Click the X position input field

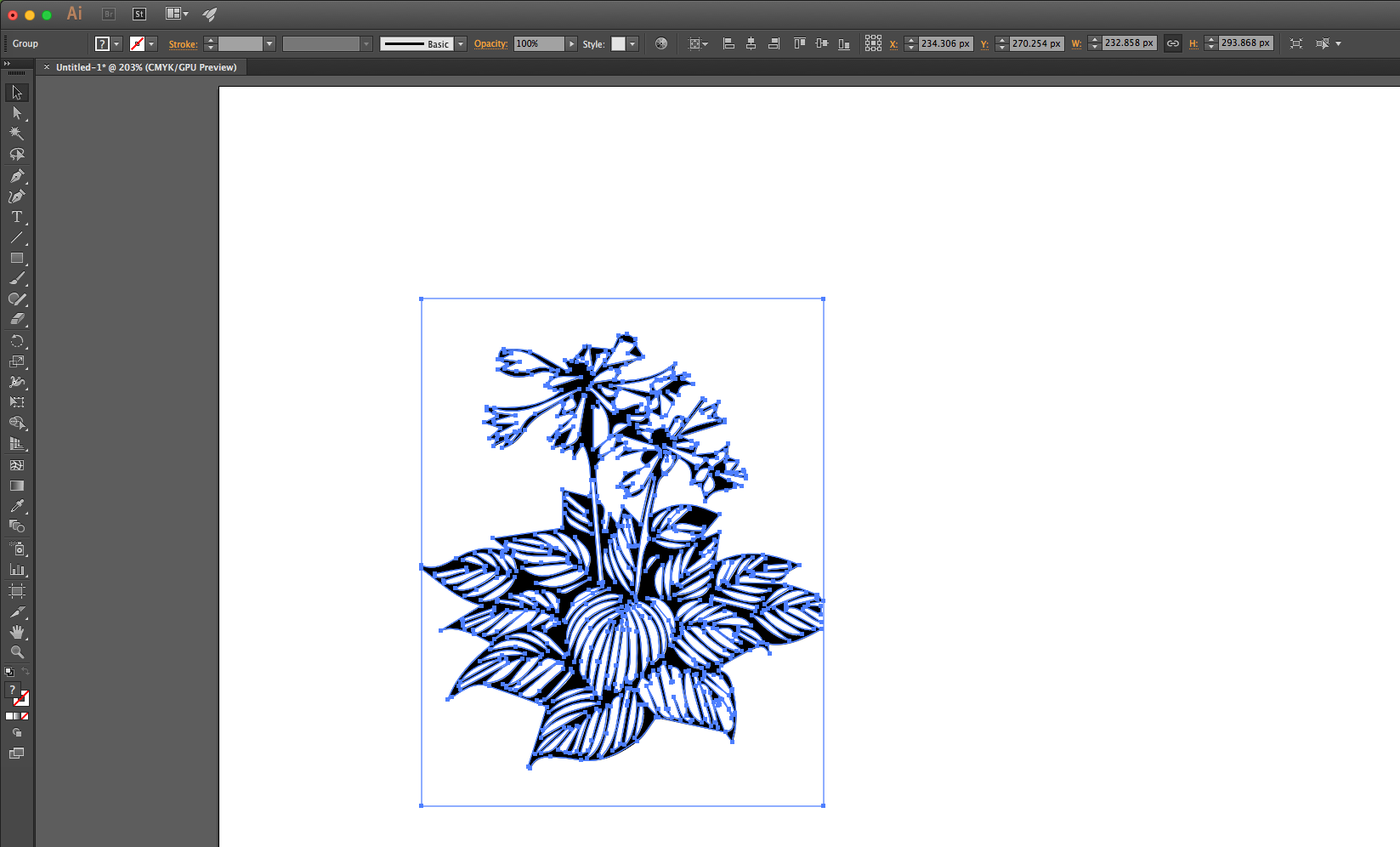pos(945,43)
